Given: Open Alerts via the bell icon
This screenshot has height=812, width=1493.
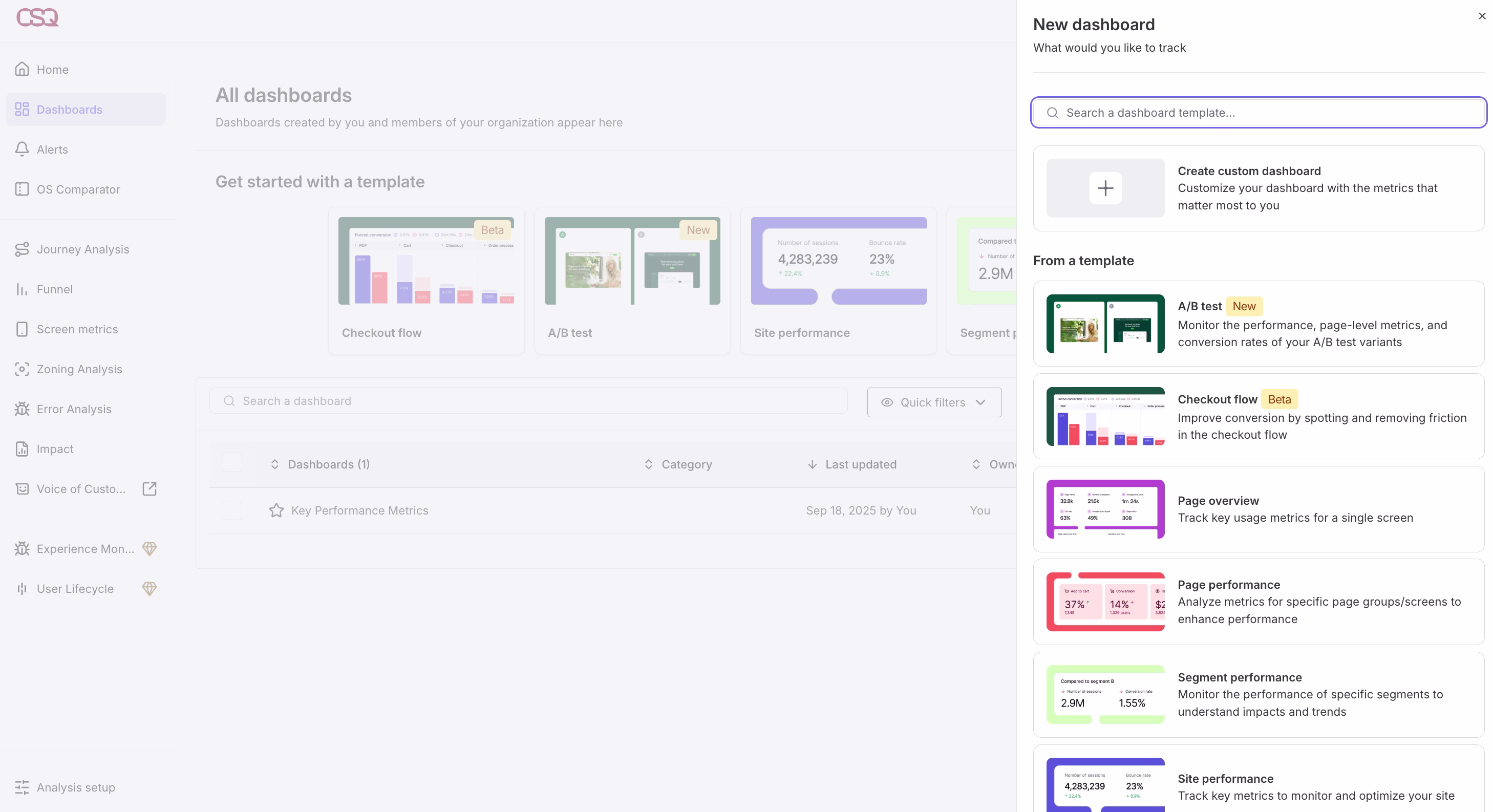Looking at the screenshot, I should tap(22, 149).
